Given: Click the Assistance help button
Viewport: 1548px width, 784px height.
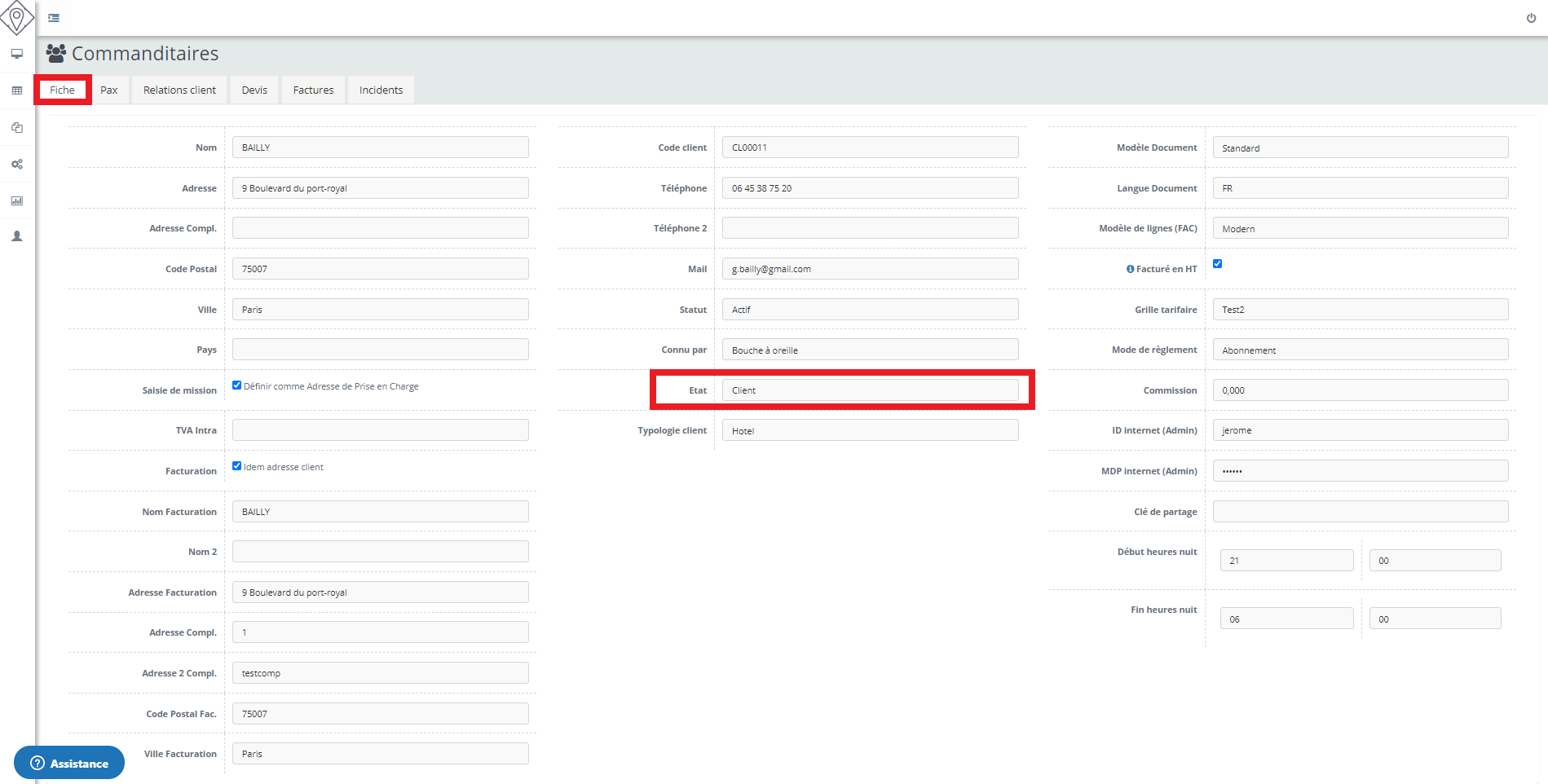Looking at the screenshot, I should point(69,763).
